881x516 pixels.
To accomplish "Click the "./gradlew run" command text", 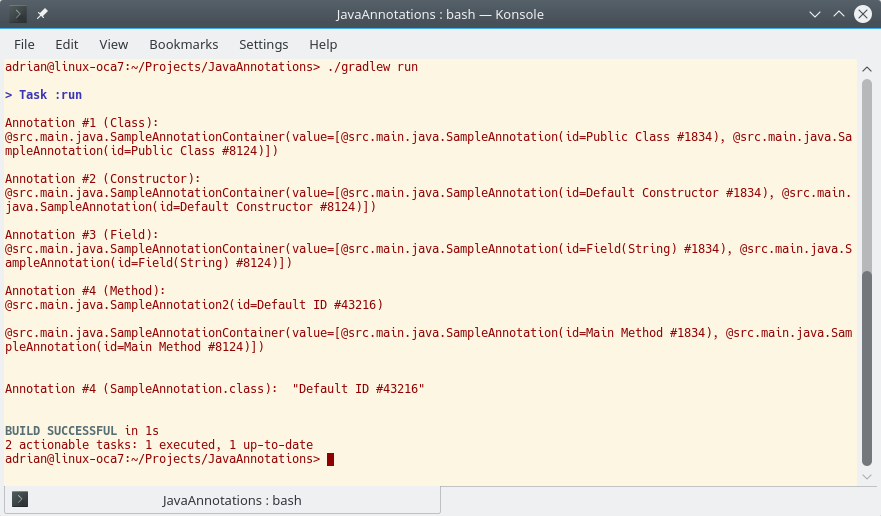I will tap(373, 67).
